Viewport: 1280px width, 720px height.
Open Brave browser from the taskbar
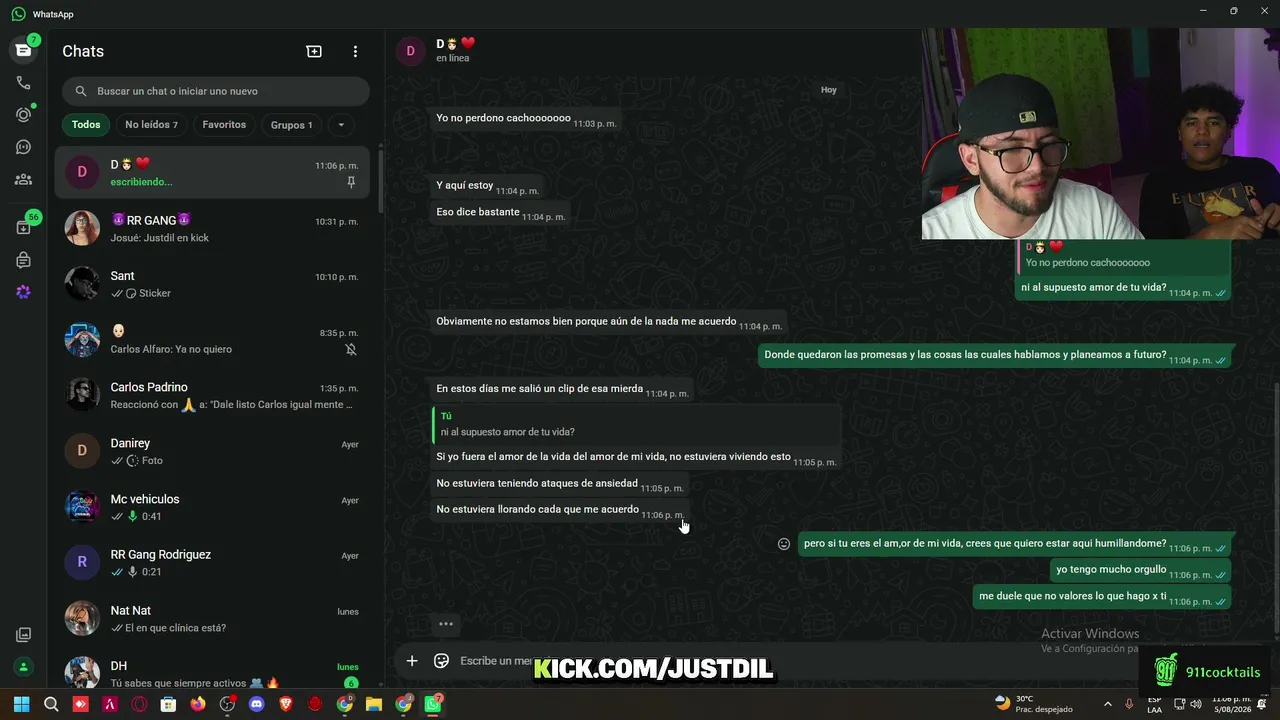tap(286, 704)
